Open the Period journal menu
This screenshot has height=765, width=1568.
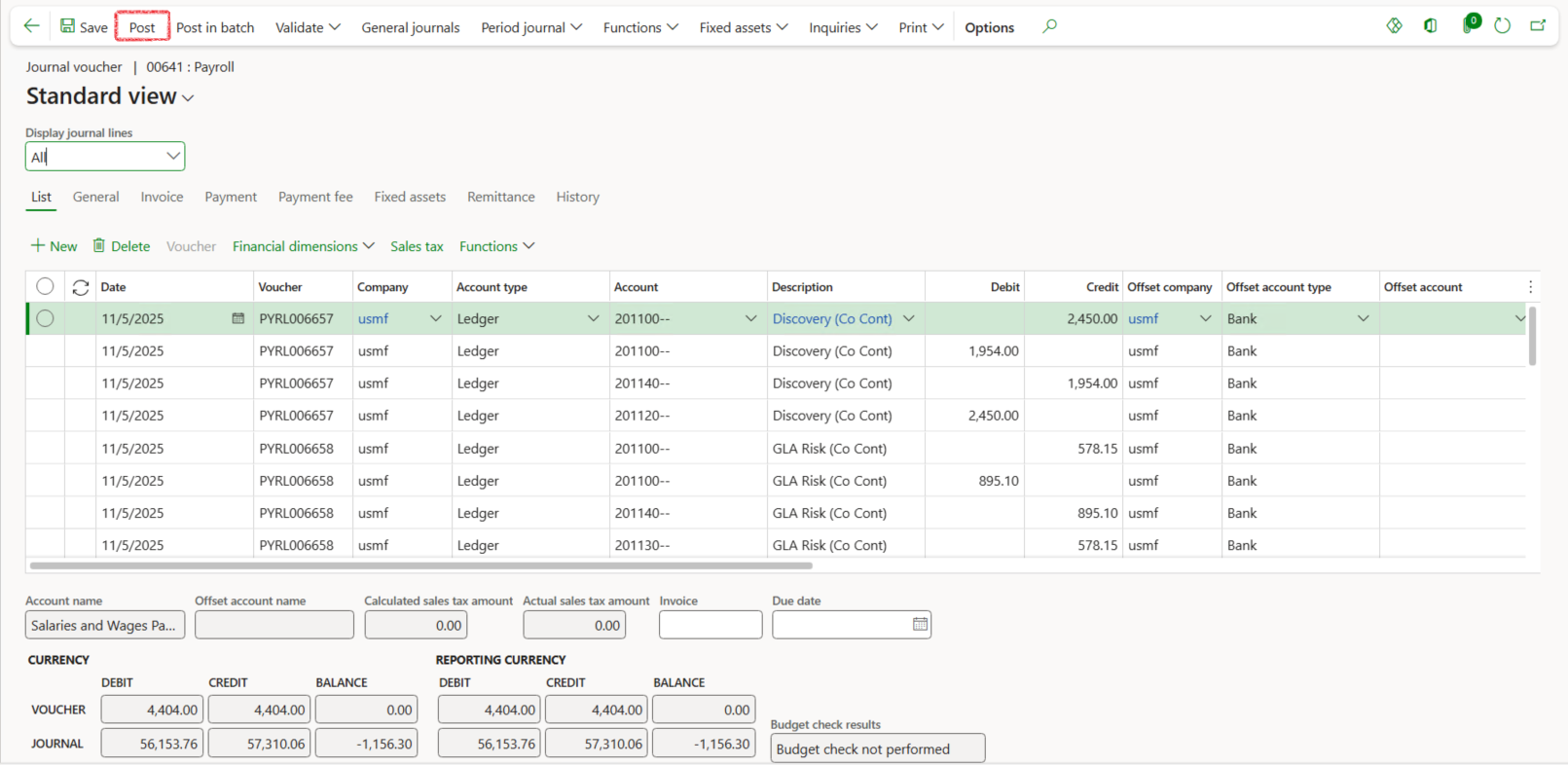pos(531,27)
